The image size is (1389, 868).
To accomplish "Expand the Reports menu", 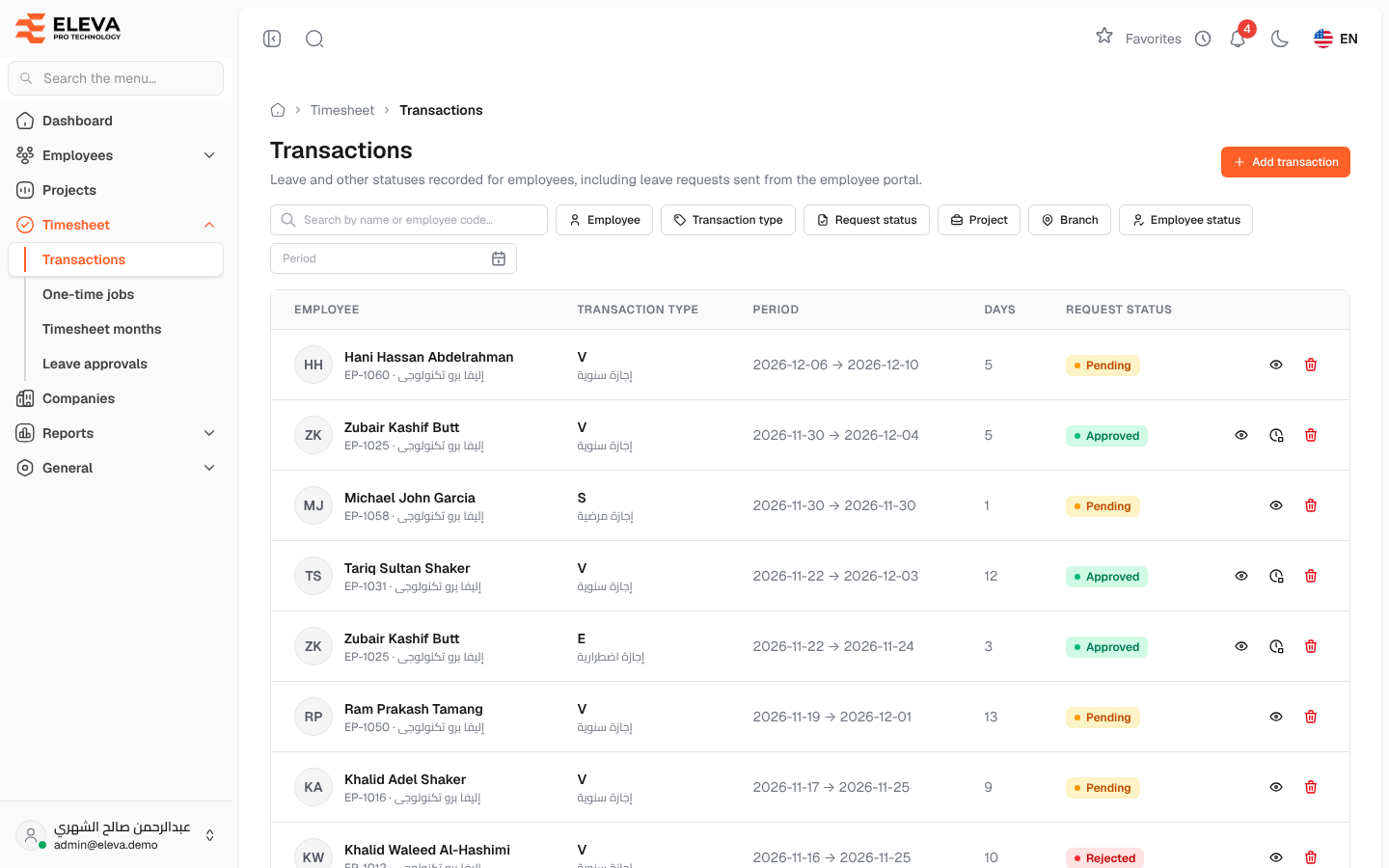I will [x=116, y=433].
